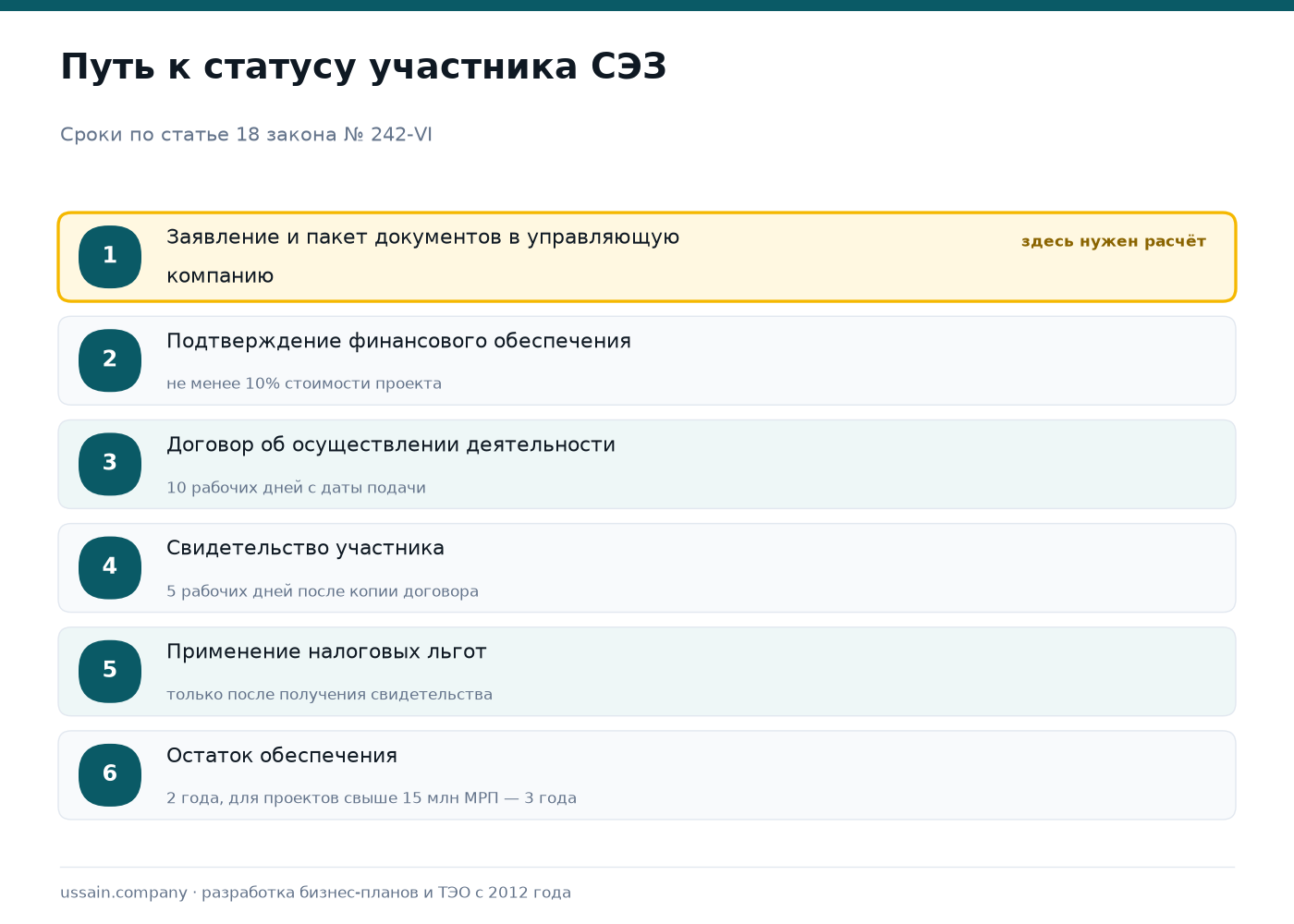The width and height of the screenshot is (1294, 924).
Task: Click the heading "Путь к статусу участника СЭЗ"
Action: 363,67
